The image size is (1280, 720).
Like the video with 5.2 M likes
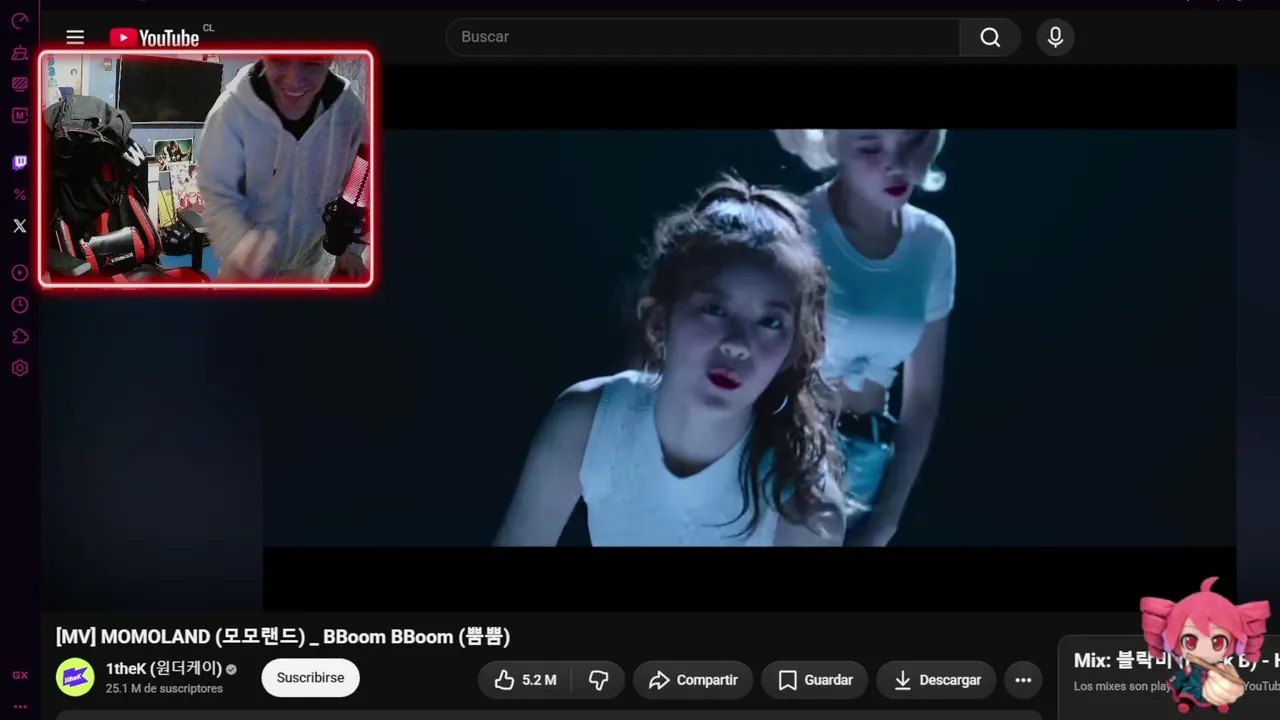(x=525, y=680)
